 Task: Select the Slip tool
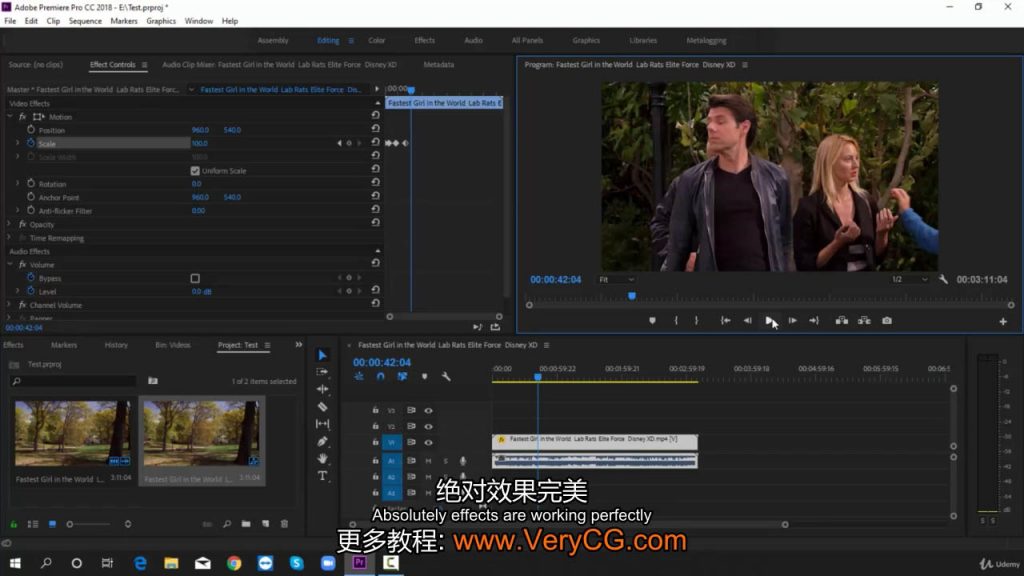click(323, 424)
